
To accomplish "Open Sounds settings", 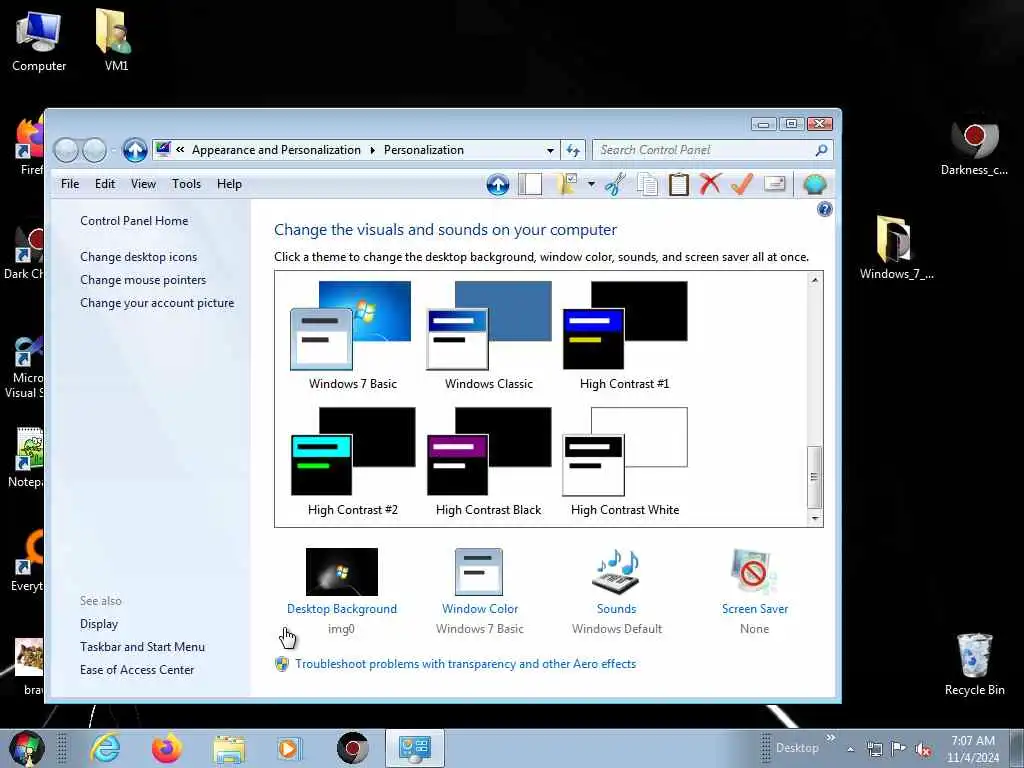I will (616, 590).
